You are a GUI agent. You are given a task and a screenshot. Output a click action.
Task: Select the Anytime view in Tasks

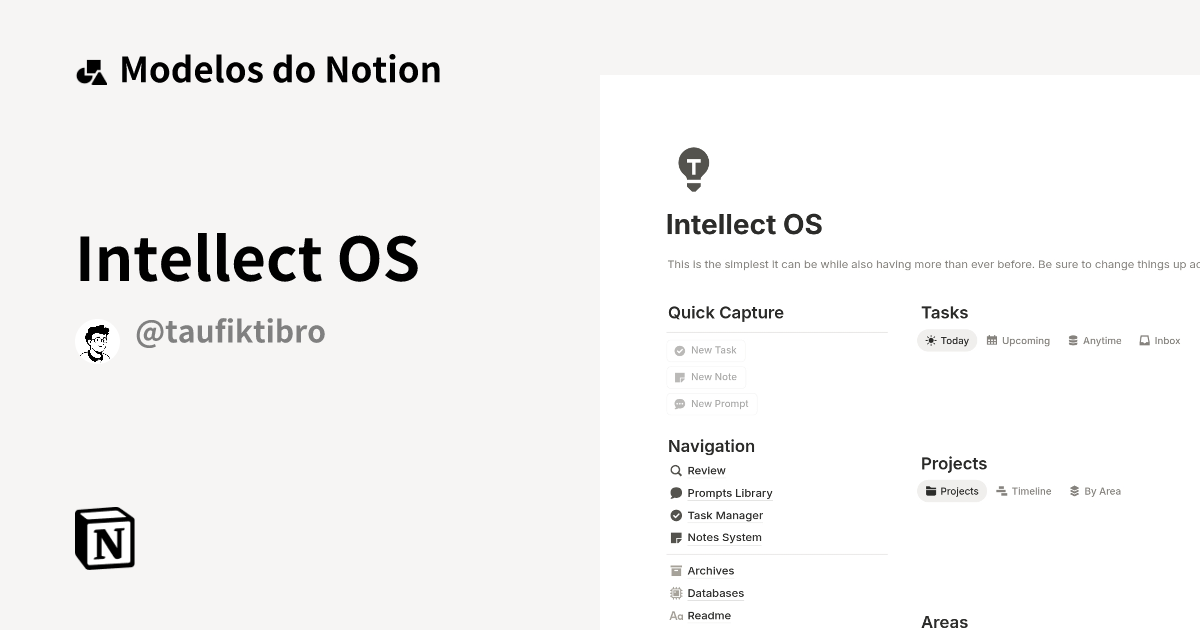click(x=1094, y=340)
